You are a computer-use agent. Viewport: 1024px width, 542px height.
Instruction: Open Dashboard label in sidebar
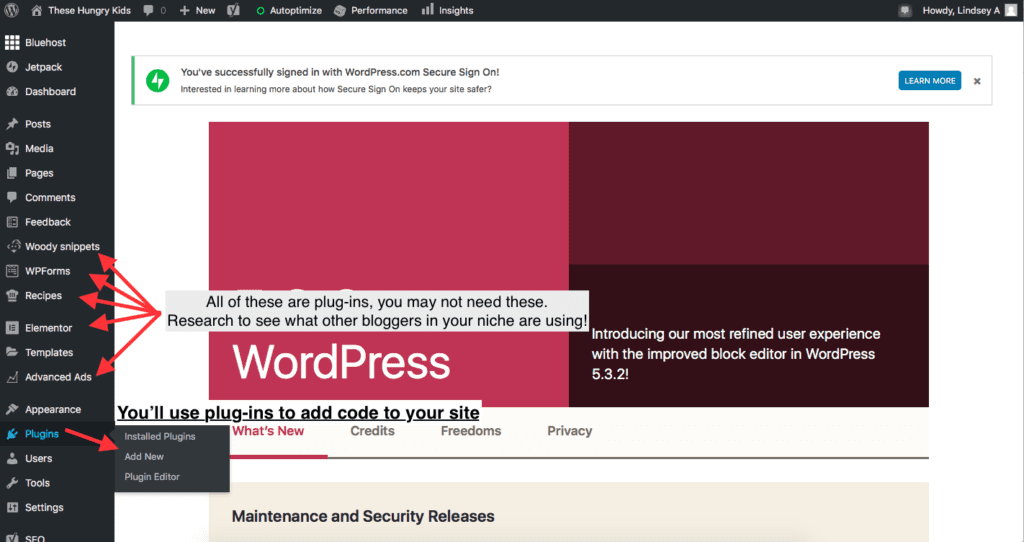tap(50, 91)
